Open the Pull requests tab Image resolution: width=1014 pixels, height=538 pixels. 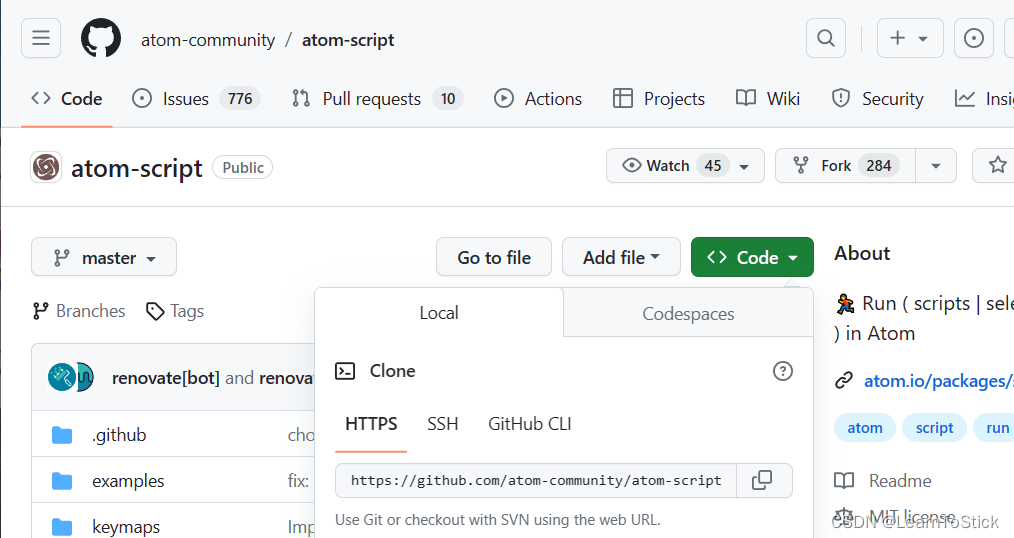(377, 99)
